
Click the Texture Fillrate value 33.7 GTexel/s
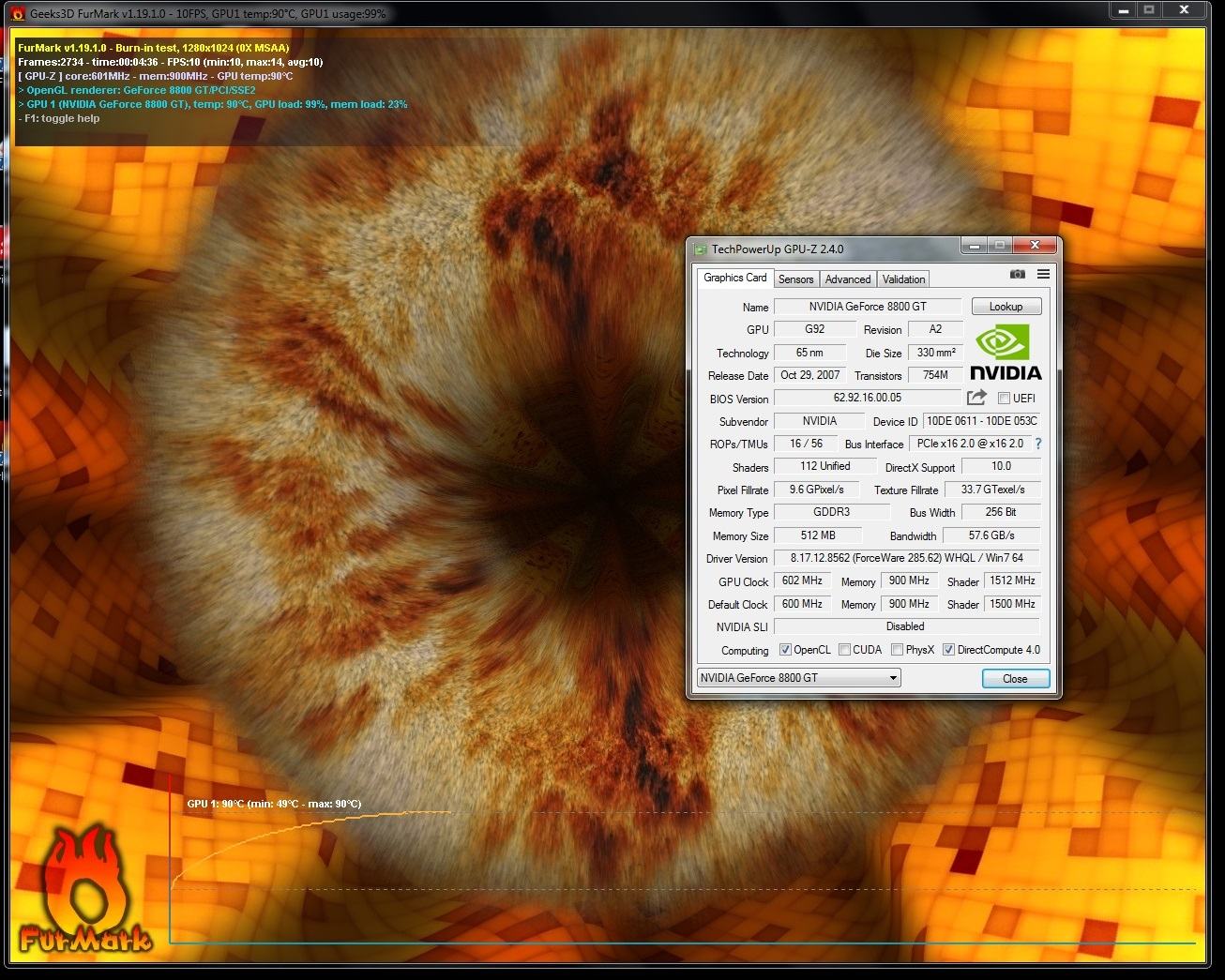(991, 490)
